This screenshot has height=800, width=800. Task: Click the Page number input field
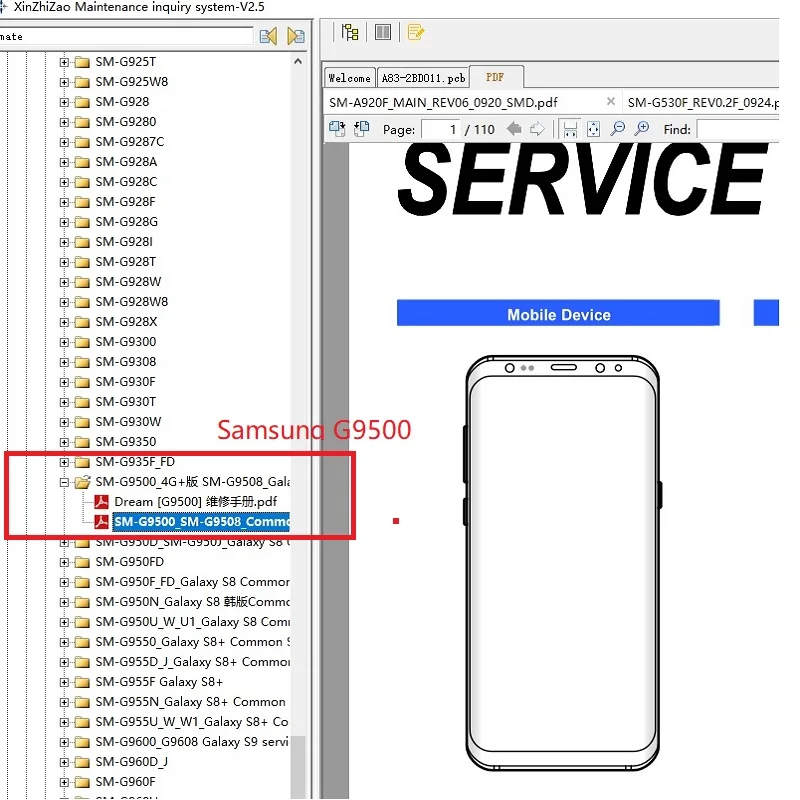click(x=441, y=130)
